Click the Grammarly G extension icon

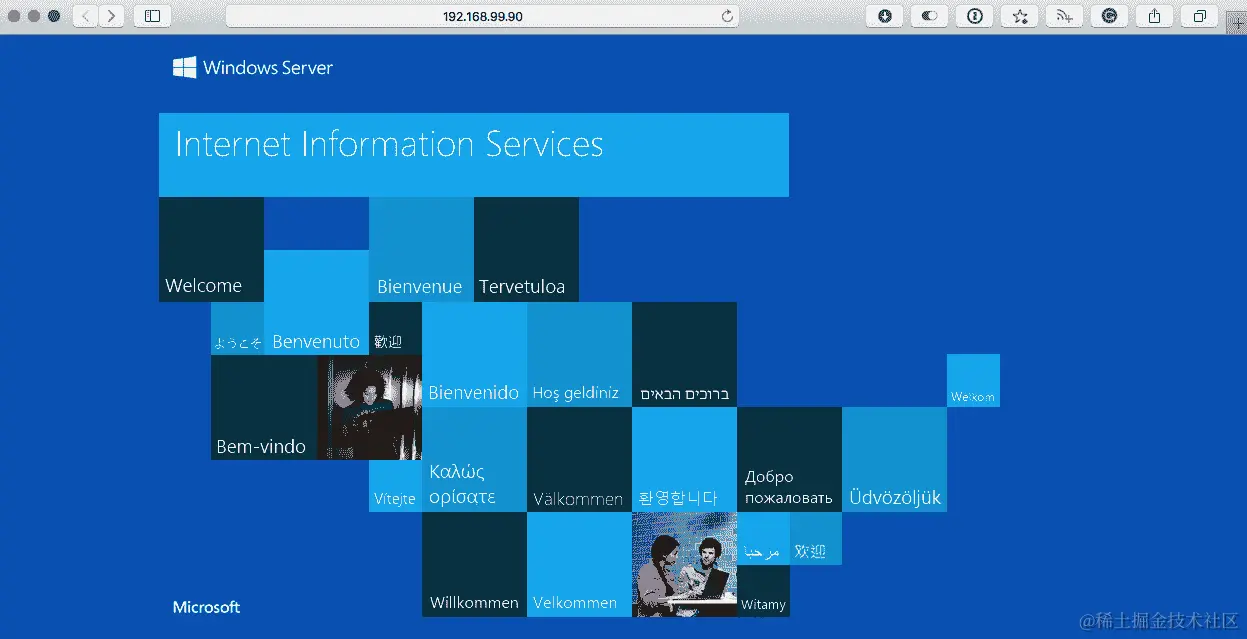pyautogui.click(x=1110, y=16)
